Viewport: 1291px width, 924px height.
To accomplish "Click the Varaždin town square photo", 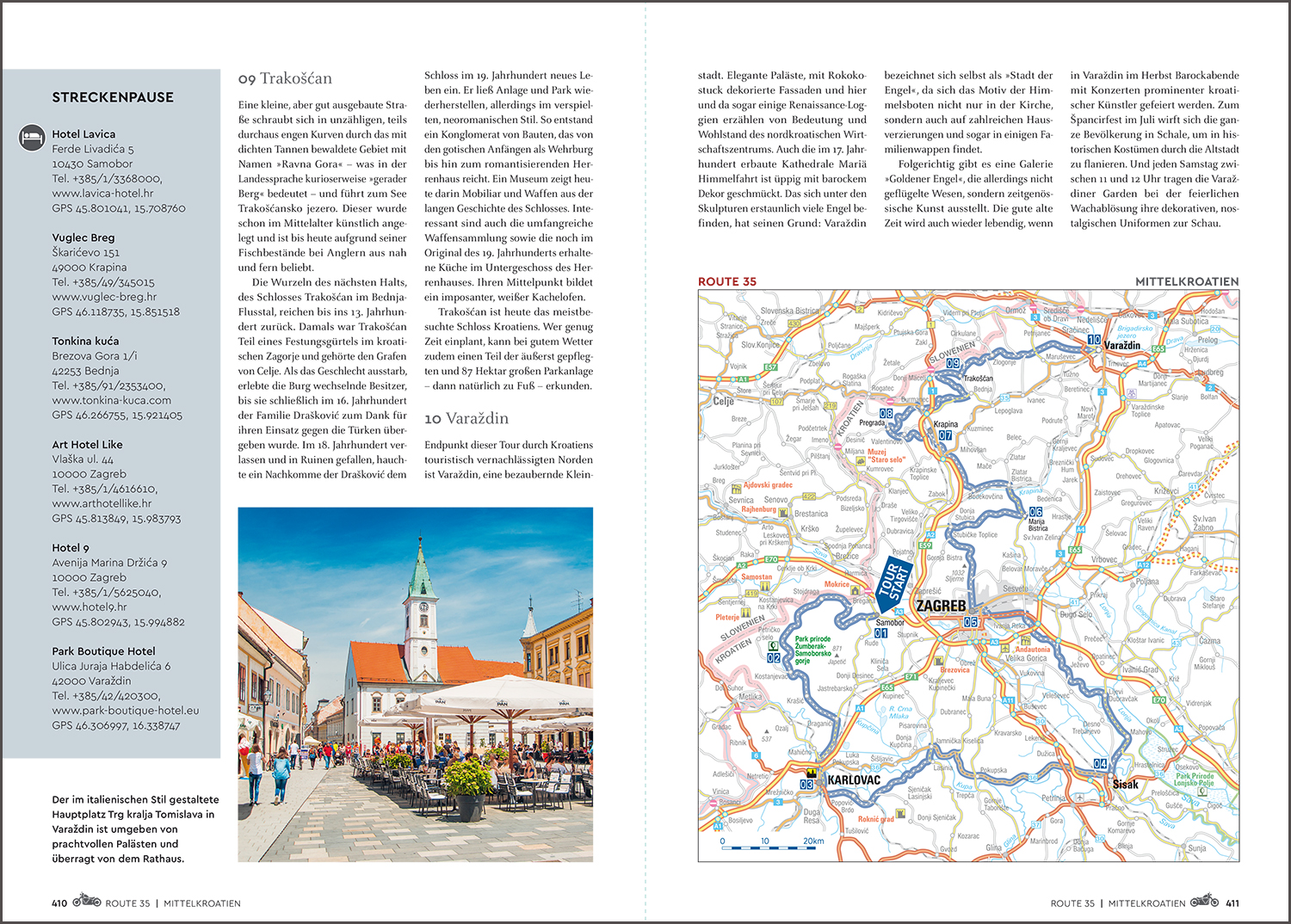I will [415, 684].
